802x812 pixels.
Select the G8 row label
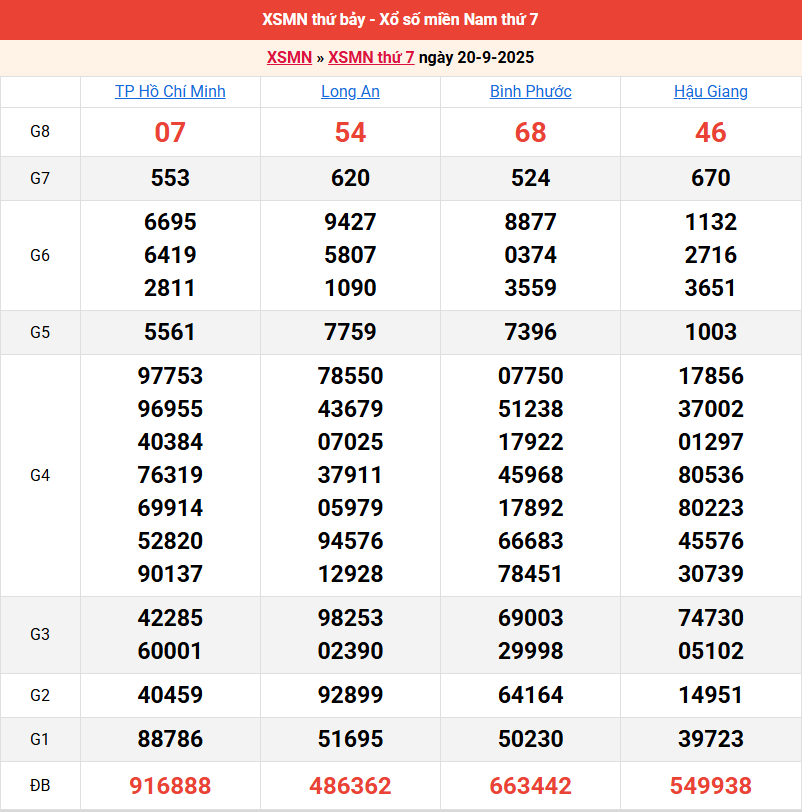click(40, 132)
